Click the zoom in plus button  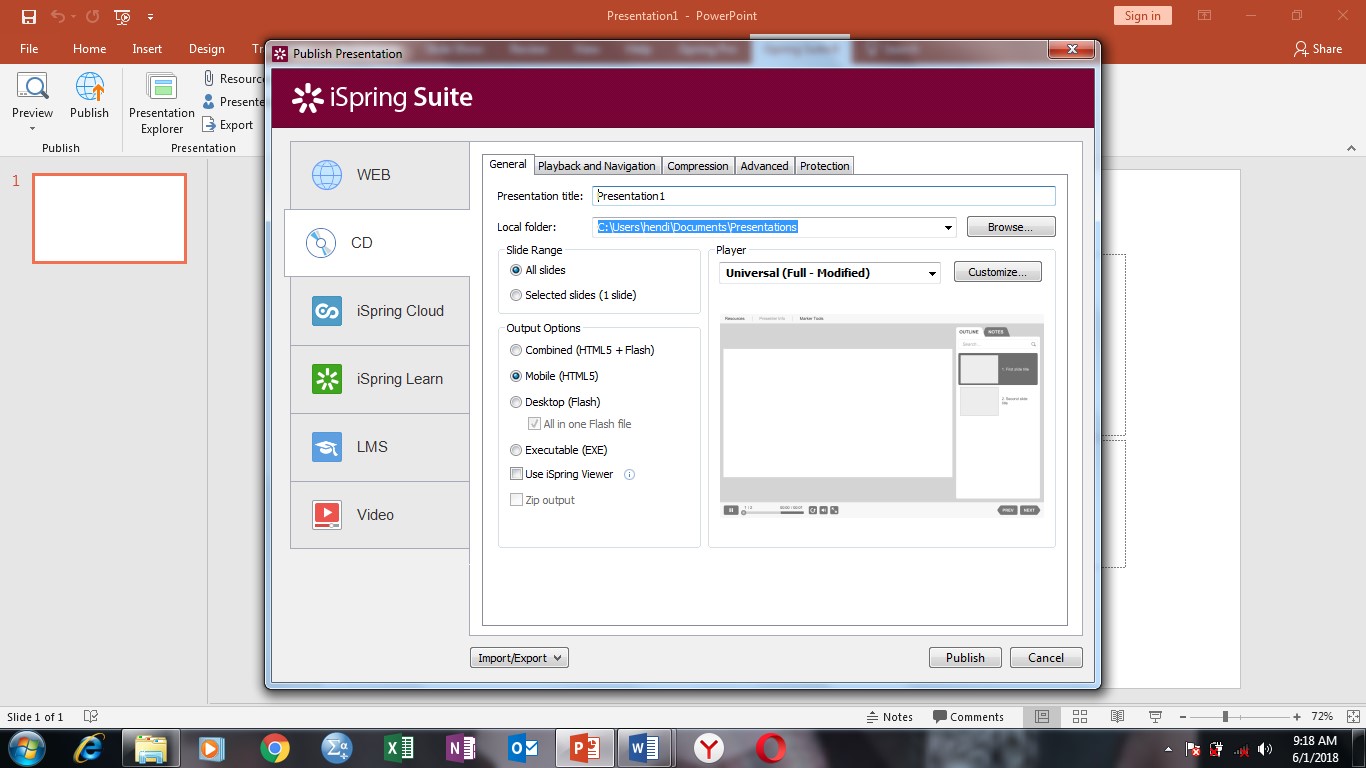1297,717
